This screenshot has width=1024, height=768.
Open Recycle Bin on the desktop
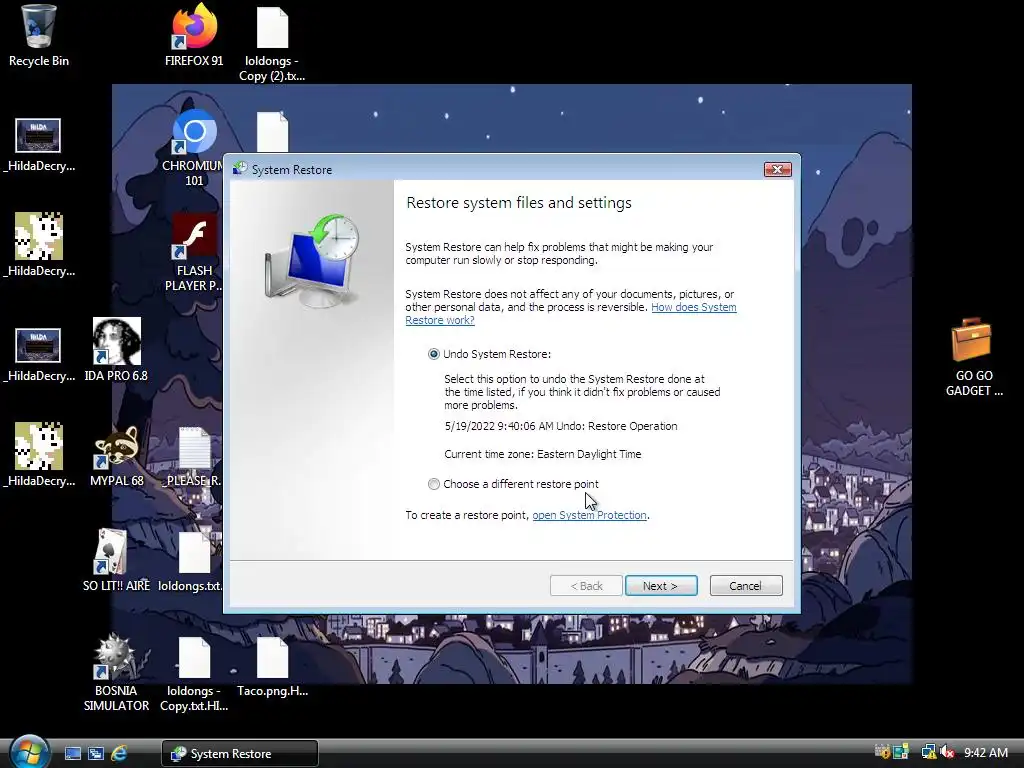click(x=39, y=36)
